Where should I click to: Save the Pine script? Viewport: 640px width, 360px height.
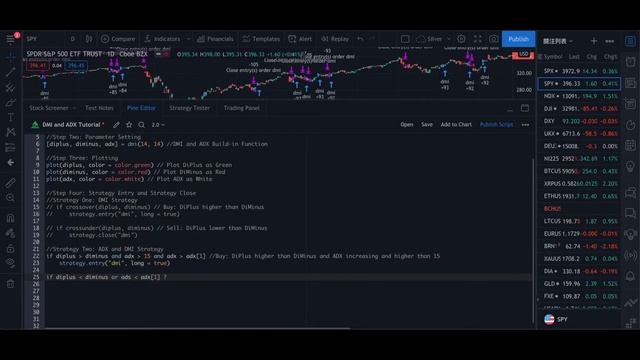(427, 124)
